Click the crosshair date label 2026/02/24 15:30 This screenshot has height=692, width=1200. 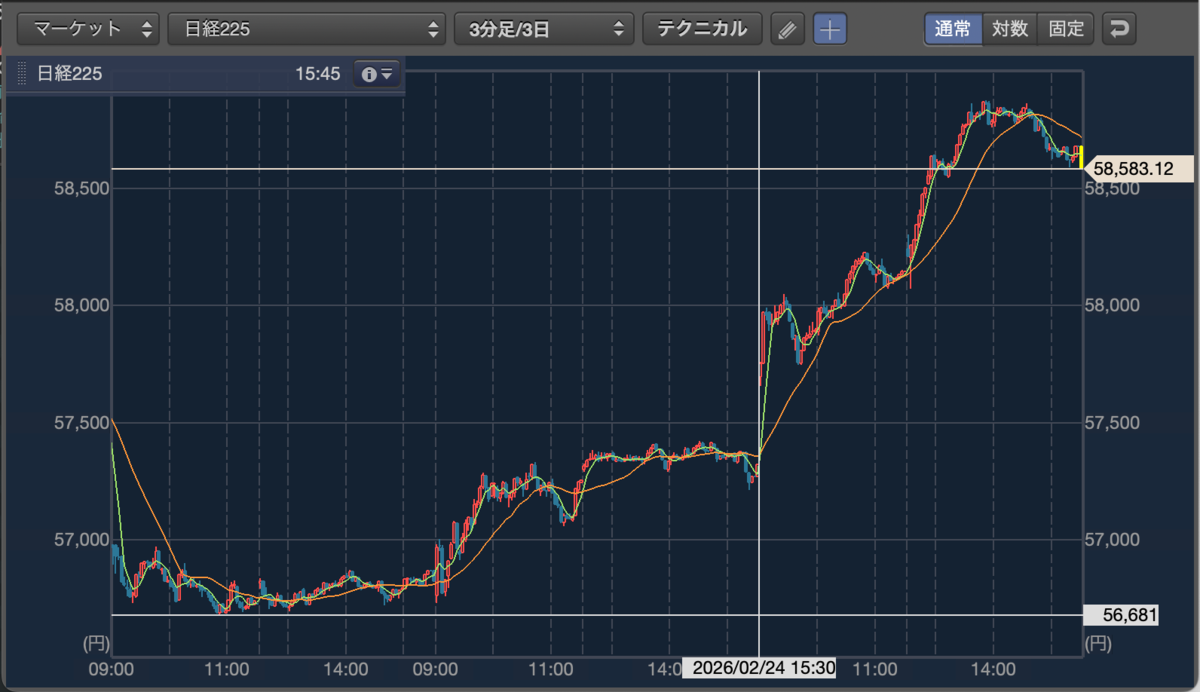pos(759,668)
